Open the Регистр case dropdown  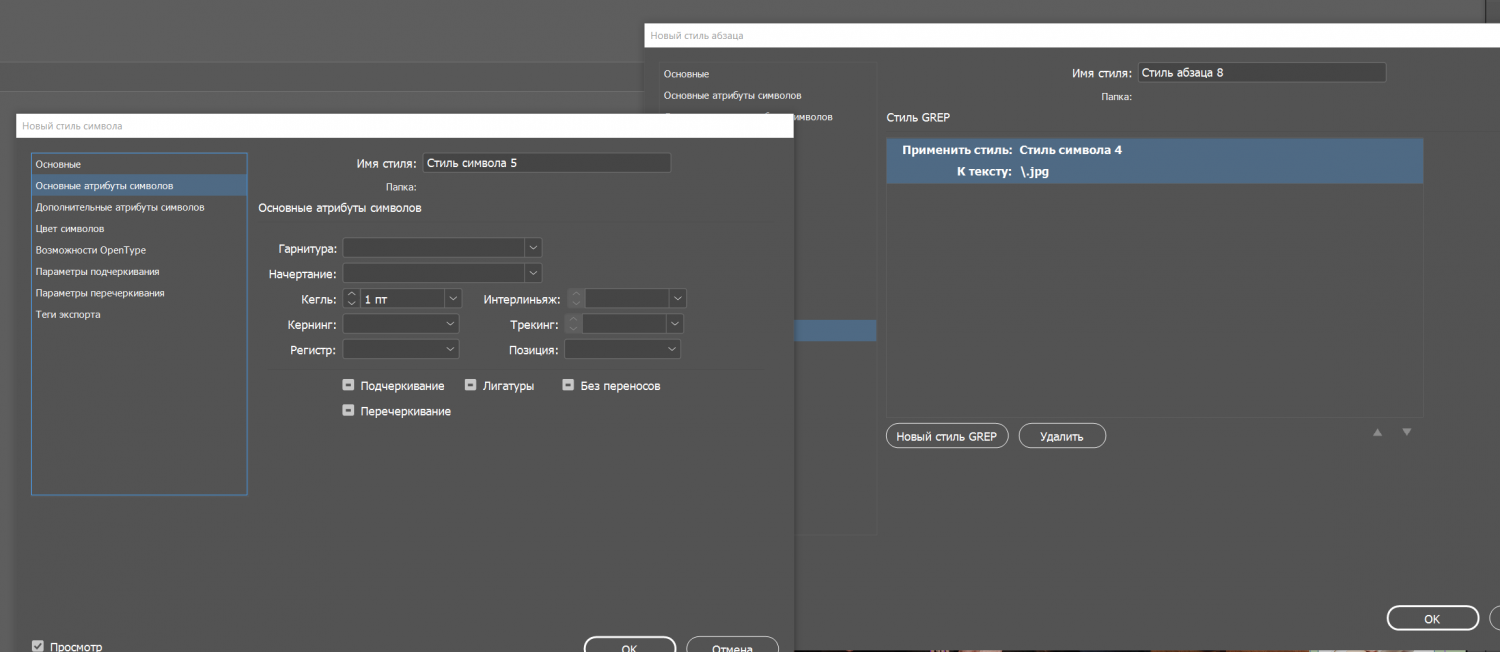coord(449,349)
